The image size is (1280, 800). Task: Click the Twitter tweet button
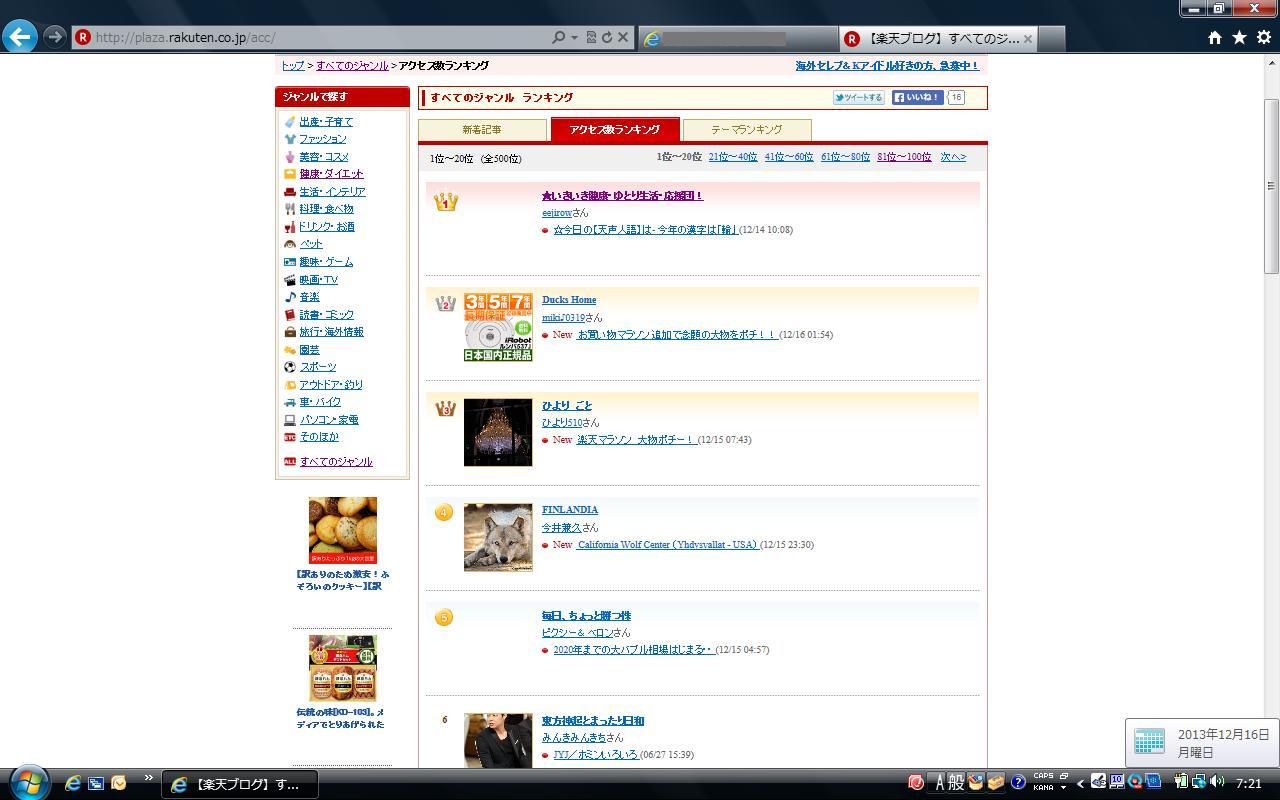pos(859,98)
